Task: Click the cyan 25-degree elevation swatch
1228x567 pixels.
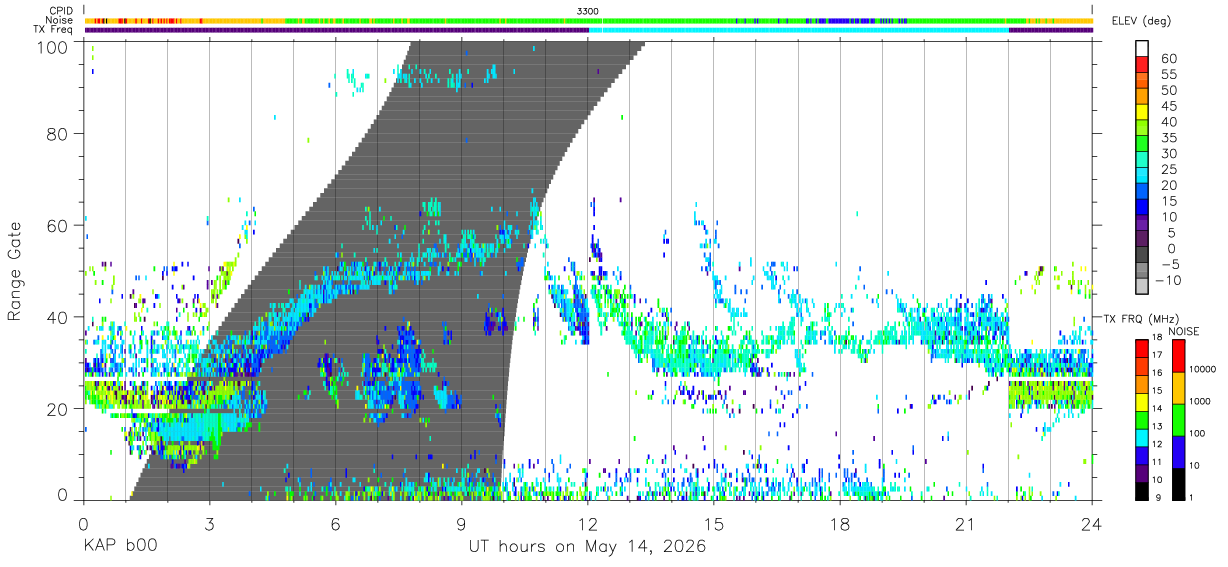Action: point(1142,175)
